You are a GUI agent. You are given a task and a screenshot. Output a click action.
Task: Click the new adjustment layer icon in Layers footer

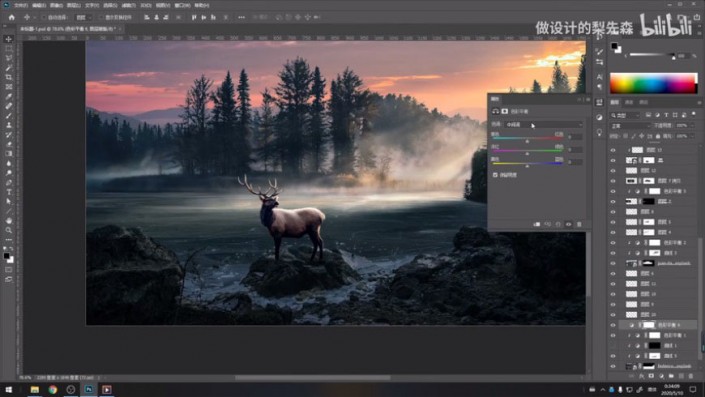[x=661, y=376]
